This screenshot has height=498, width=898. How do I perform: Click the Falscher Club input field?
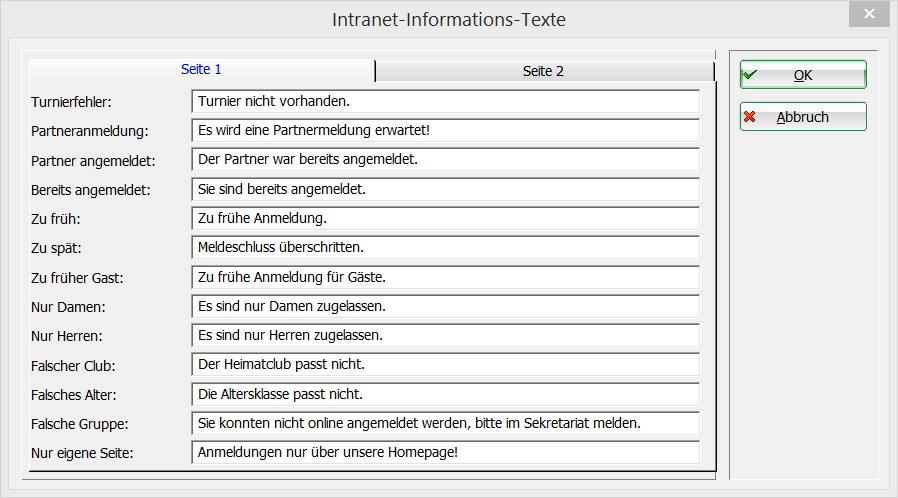(445, 364)
